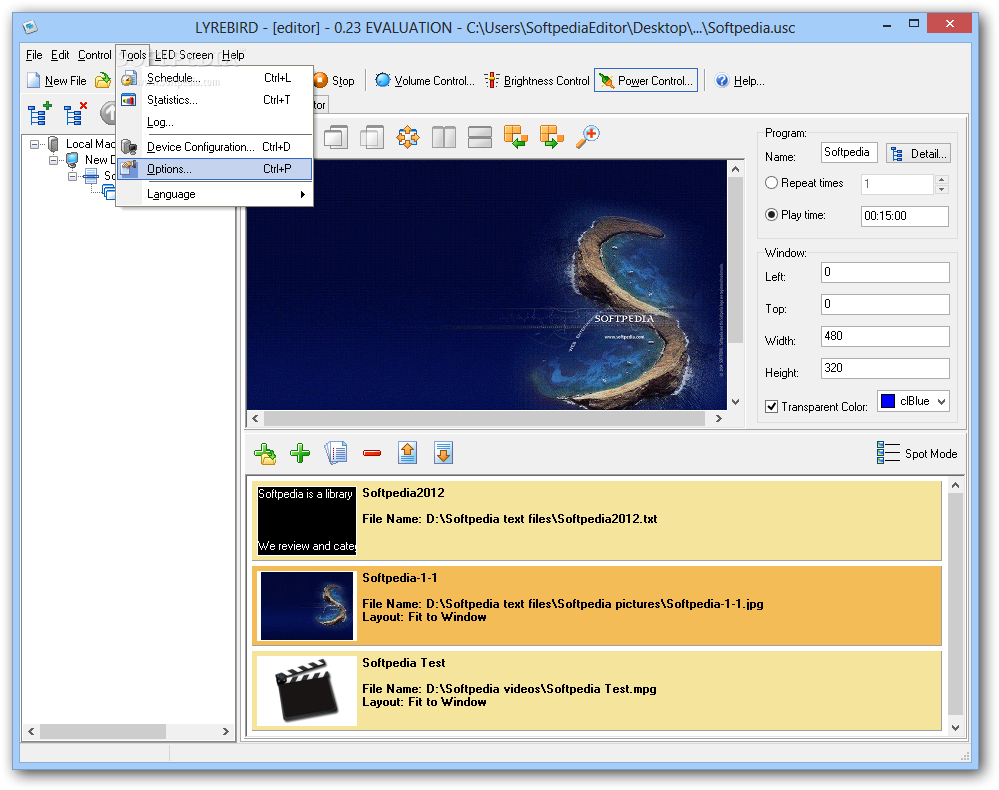Click the open folder icon beside New File
Image resolution: width=999 pixels, height=790 pixels.
coord(103,81)
